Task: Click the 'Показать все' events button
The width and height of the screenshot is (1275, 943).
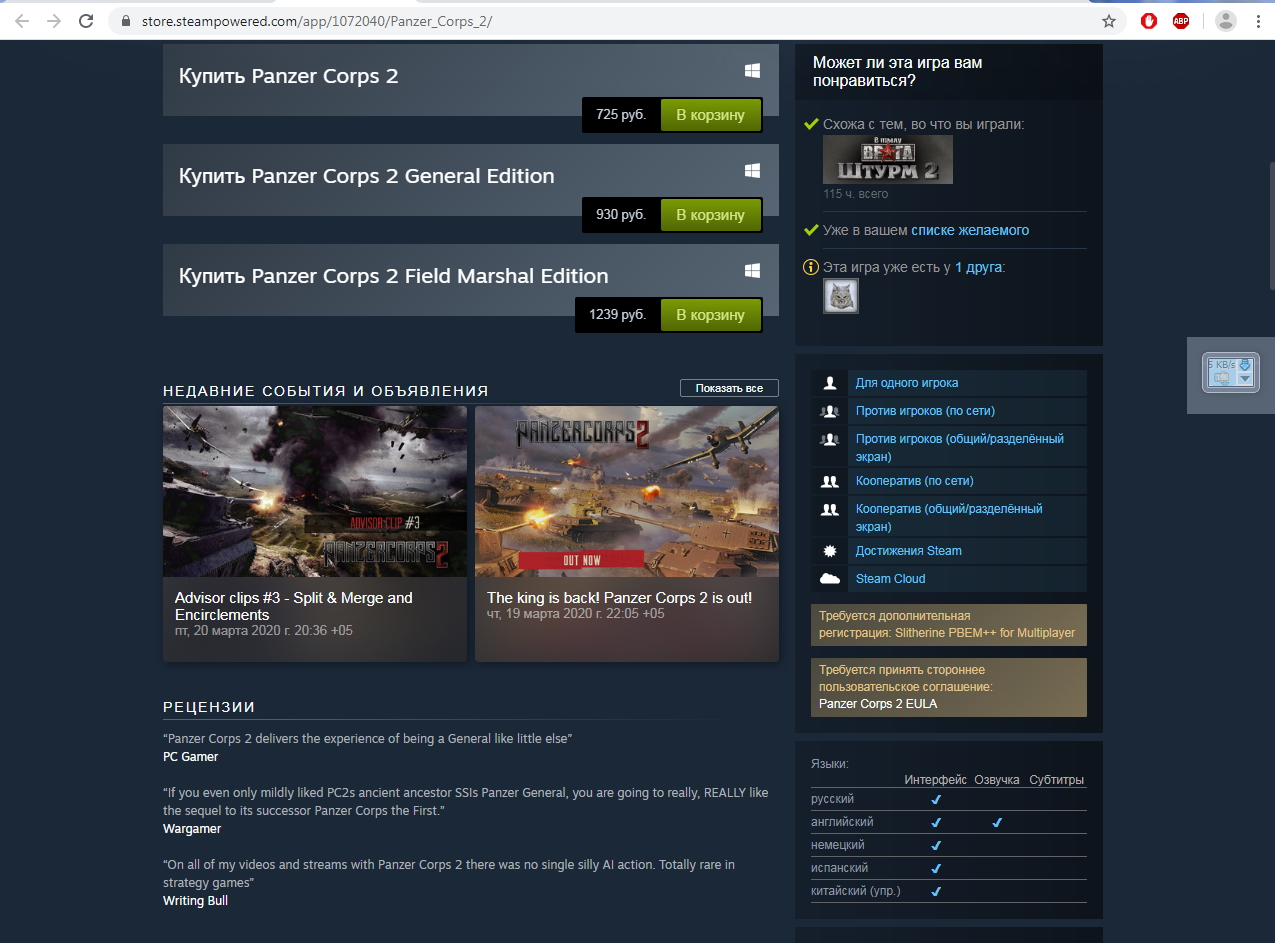Action: tap(729, 388)
